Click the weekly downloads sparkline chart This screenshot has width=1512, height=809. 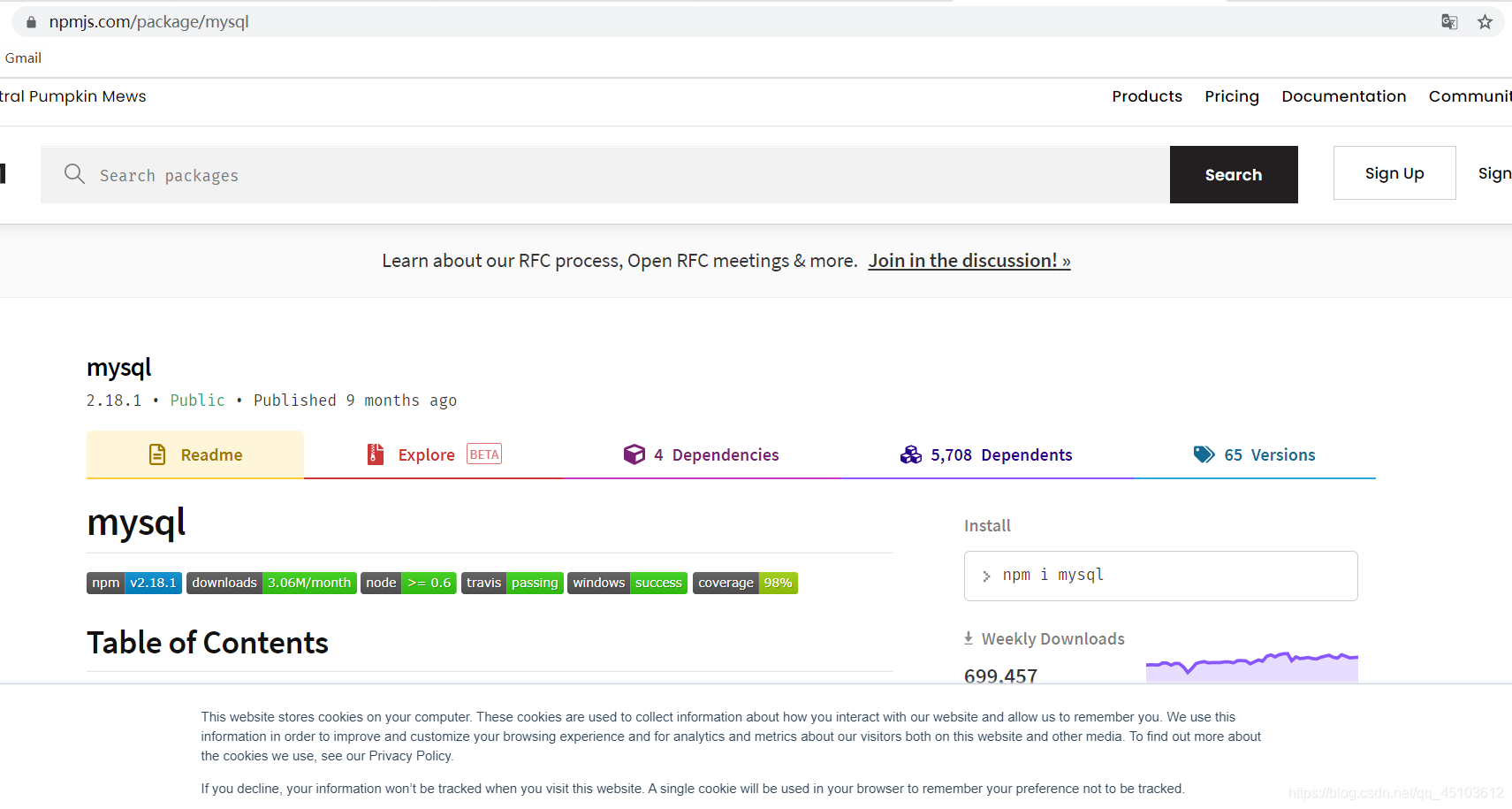pyautogui.click(x=1251, y=667)
